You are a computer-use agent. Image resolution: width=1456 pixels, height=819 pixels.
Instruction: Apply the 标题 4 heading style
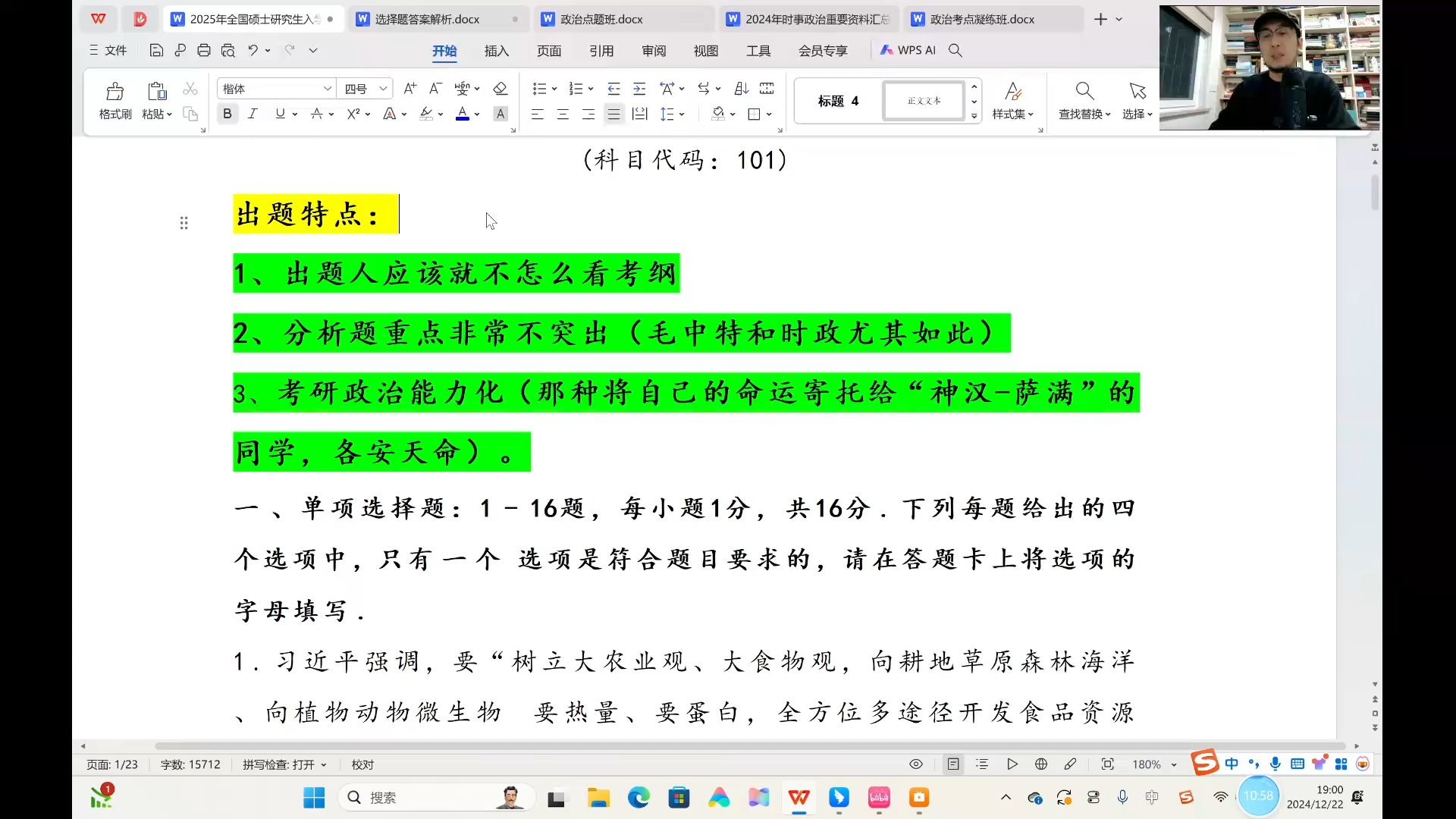tap(838, 101)
